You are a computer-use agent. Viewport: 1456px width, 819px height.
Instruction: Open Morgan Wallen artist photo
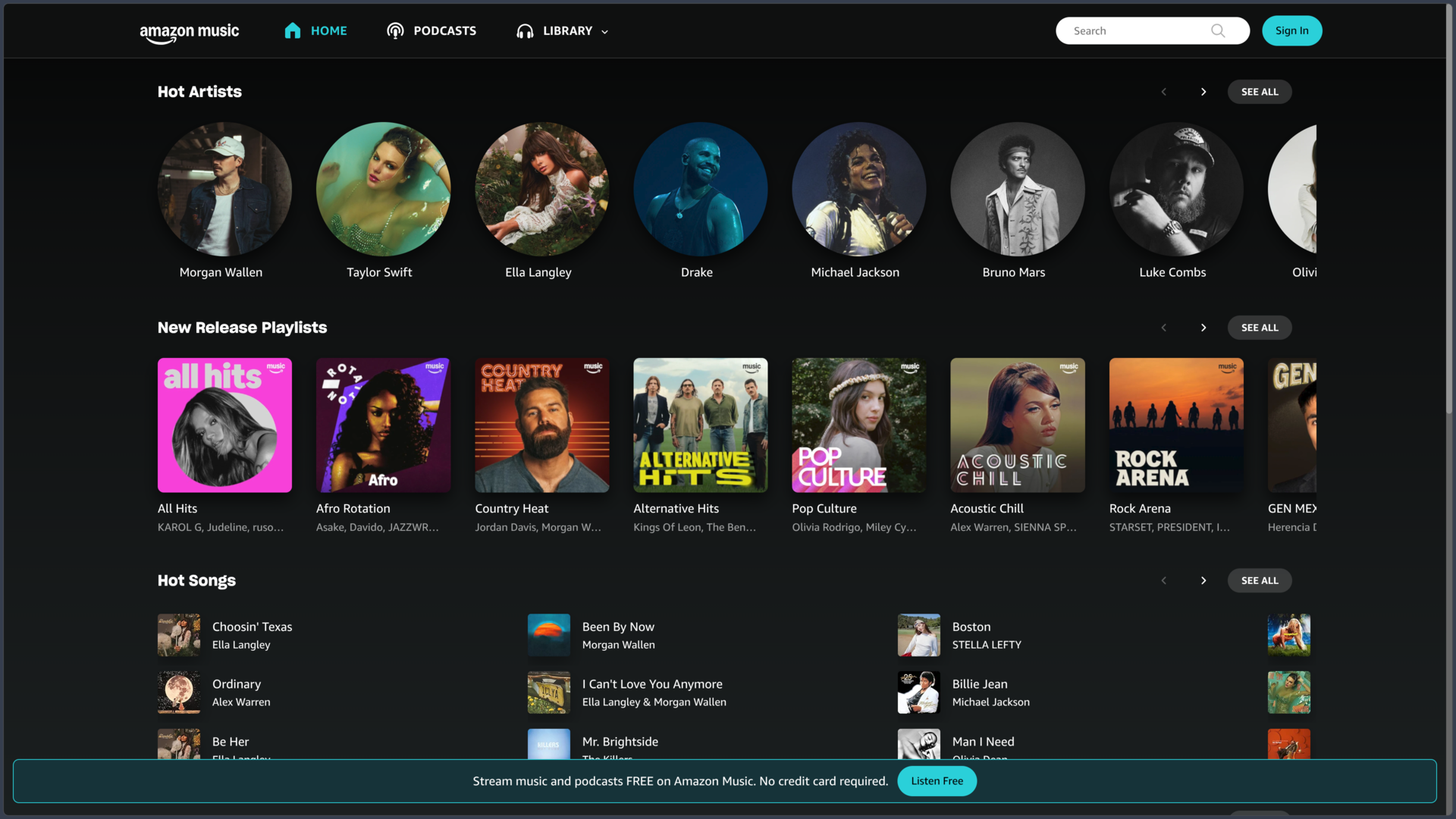[x=224, y=189]
